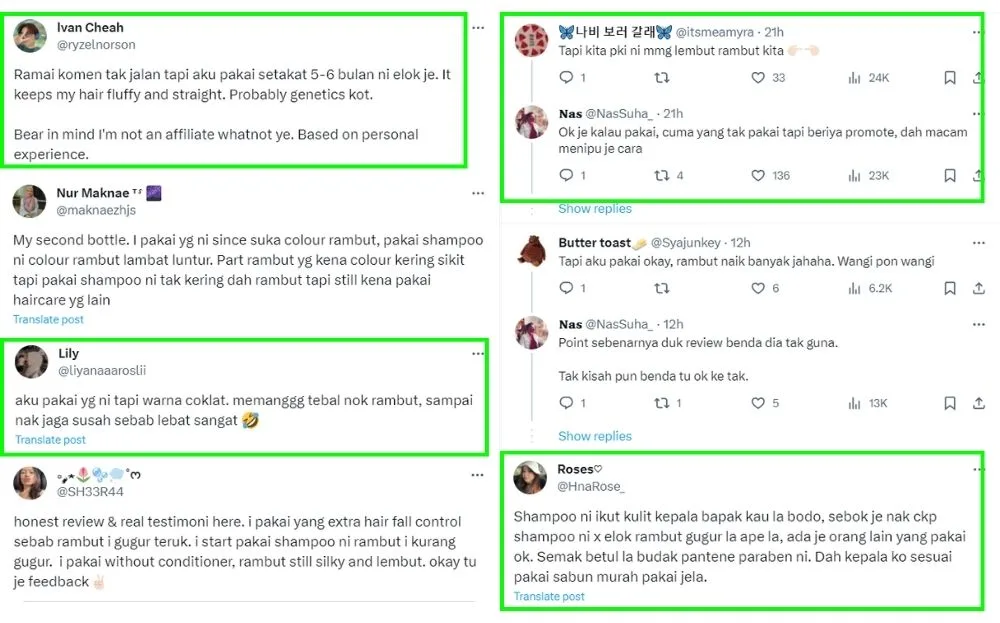Open more options menu on Roses' tweet
Image resolution: width=1000 pixels, height=623 pixels.
pos(976,470)
